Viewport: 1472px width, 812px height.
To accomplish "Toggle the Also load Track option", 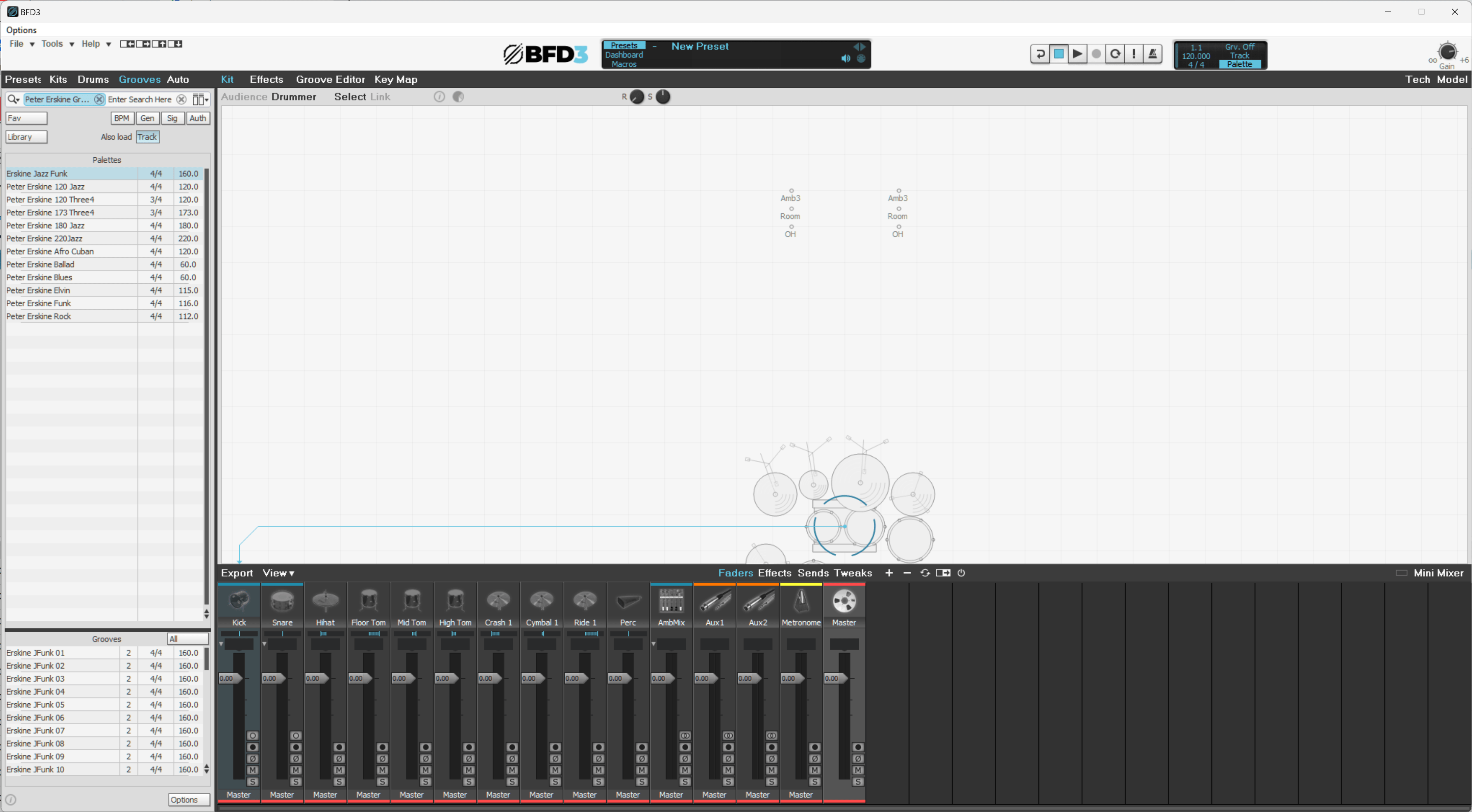I will tap(147, 137).
